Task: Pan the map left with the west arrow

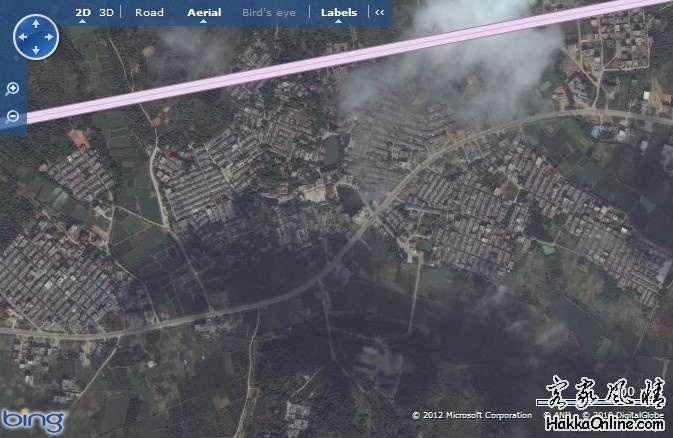Action: [22, 36]
